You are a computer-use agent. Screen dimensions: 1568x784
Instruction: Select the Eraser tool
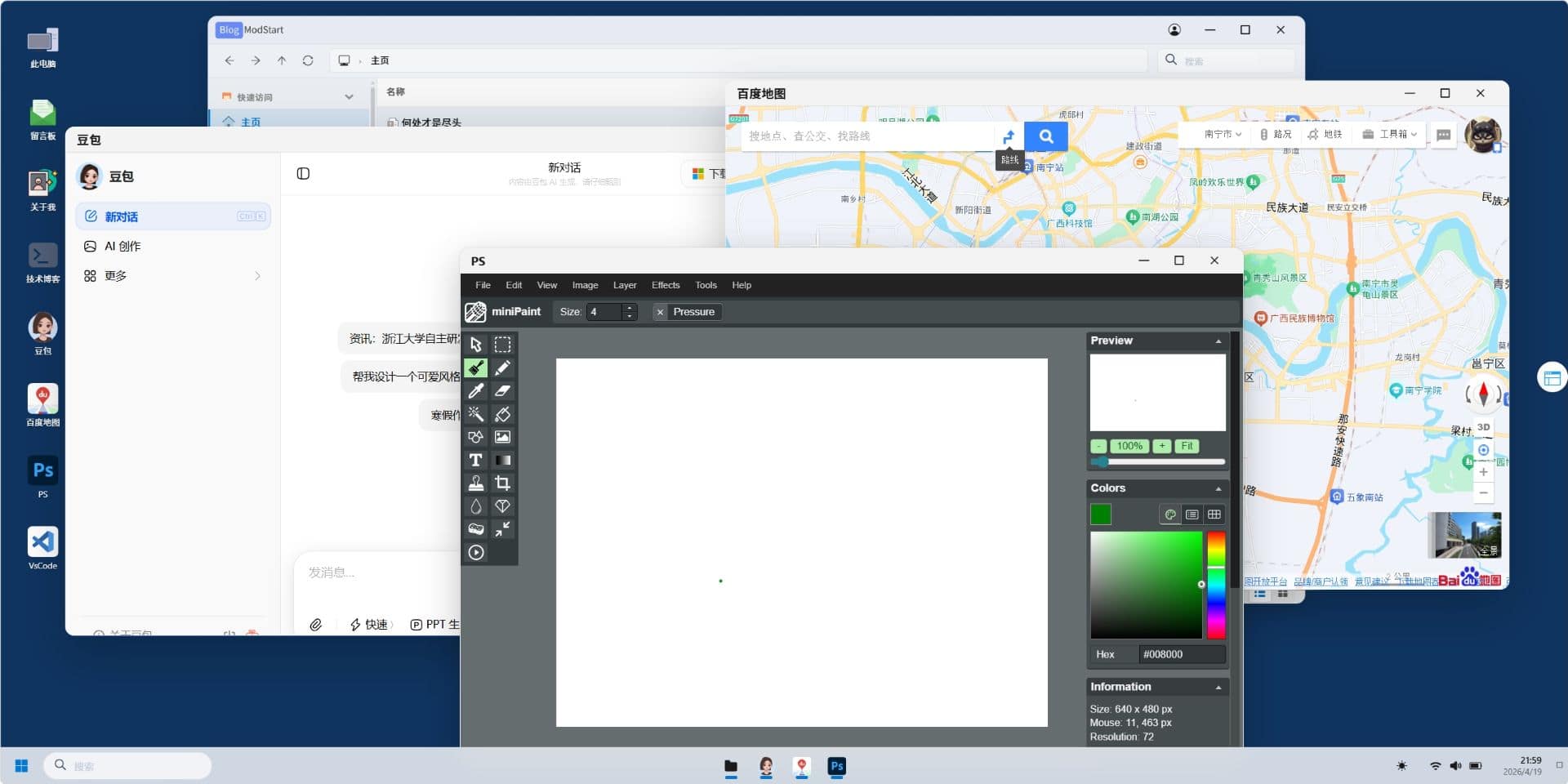point(502,391)
